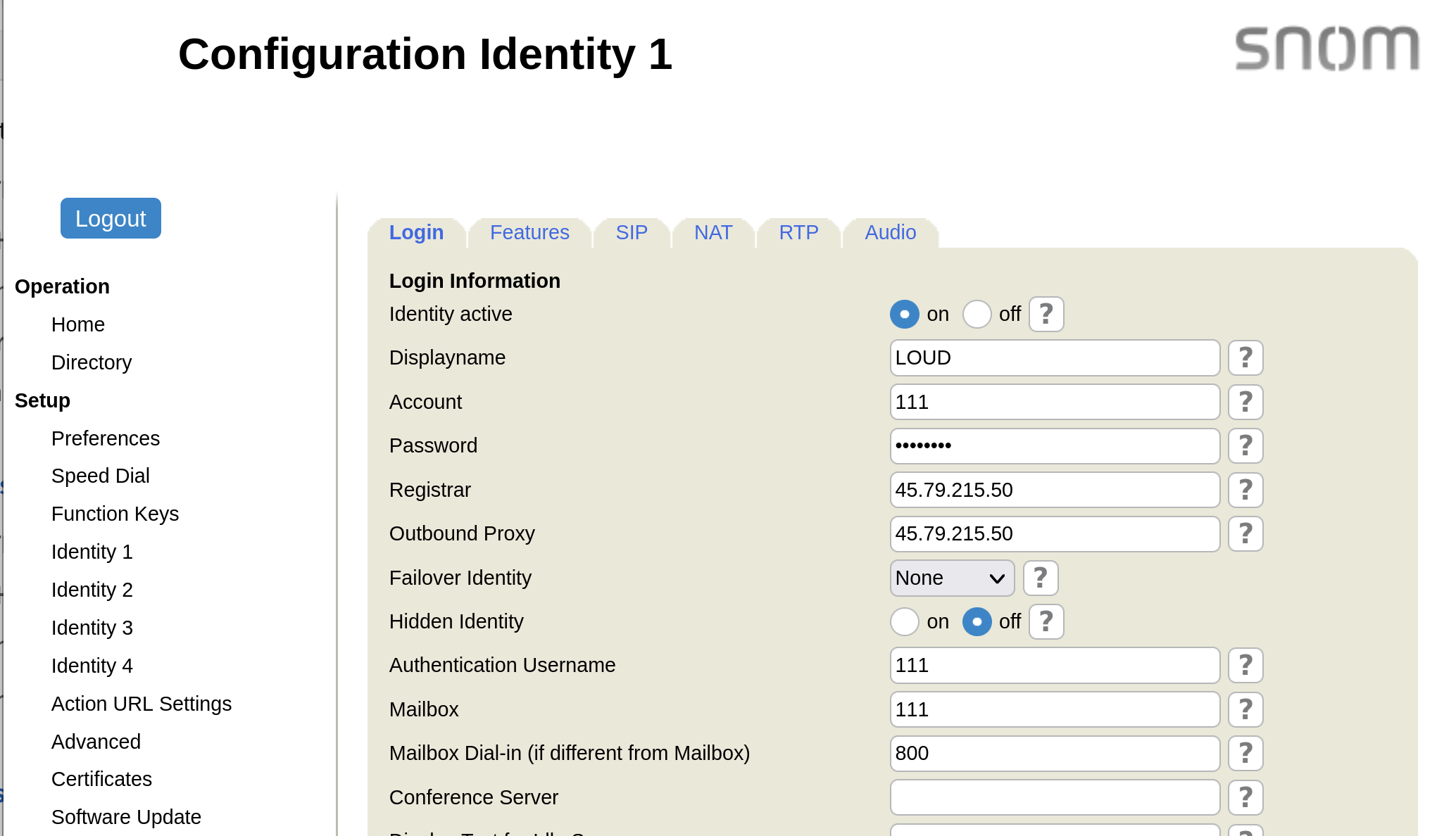Image resolution: width=1456 pixels, height=836 pixels.
Task: Click help icon beside Failover Identity dropdown
Action: (1040, 578)
